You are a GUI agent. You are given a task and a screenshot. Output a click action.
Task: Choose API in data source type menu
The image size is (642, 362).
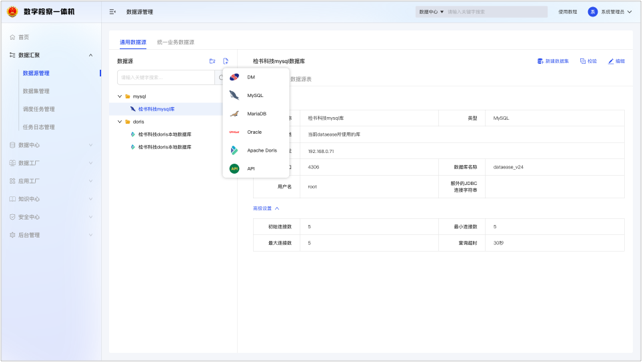[x=256, y=169]
